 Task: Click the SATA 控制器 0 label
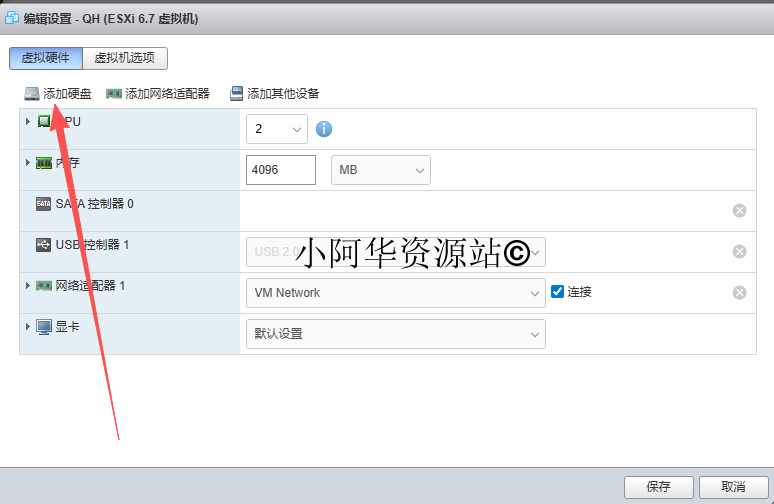click(x=95, y=204)
